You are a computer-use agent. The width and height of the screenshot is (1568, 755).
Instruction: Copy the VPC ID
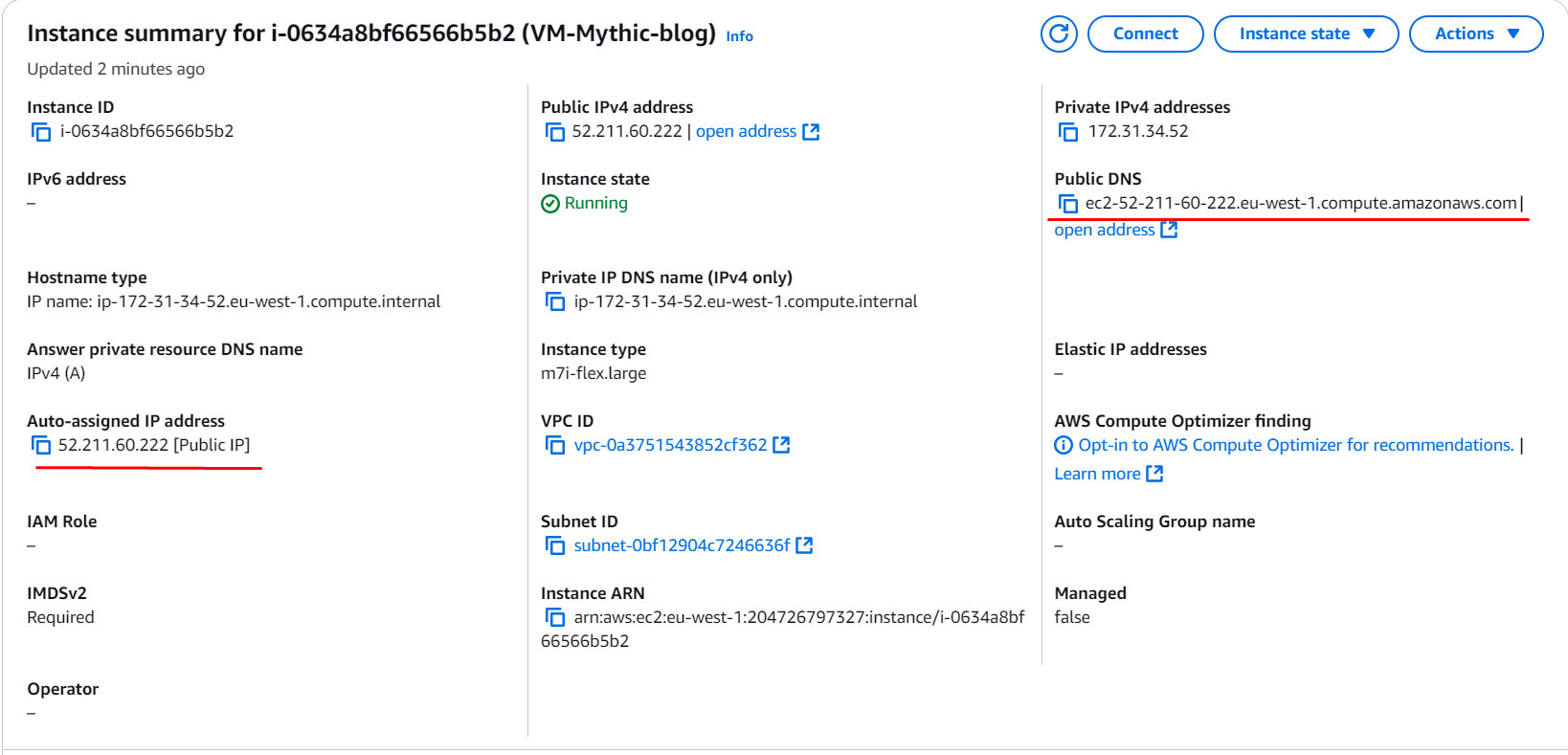[556, 445]
